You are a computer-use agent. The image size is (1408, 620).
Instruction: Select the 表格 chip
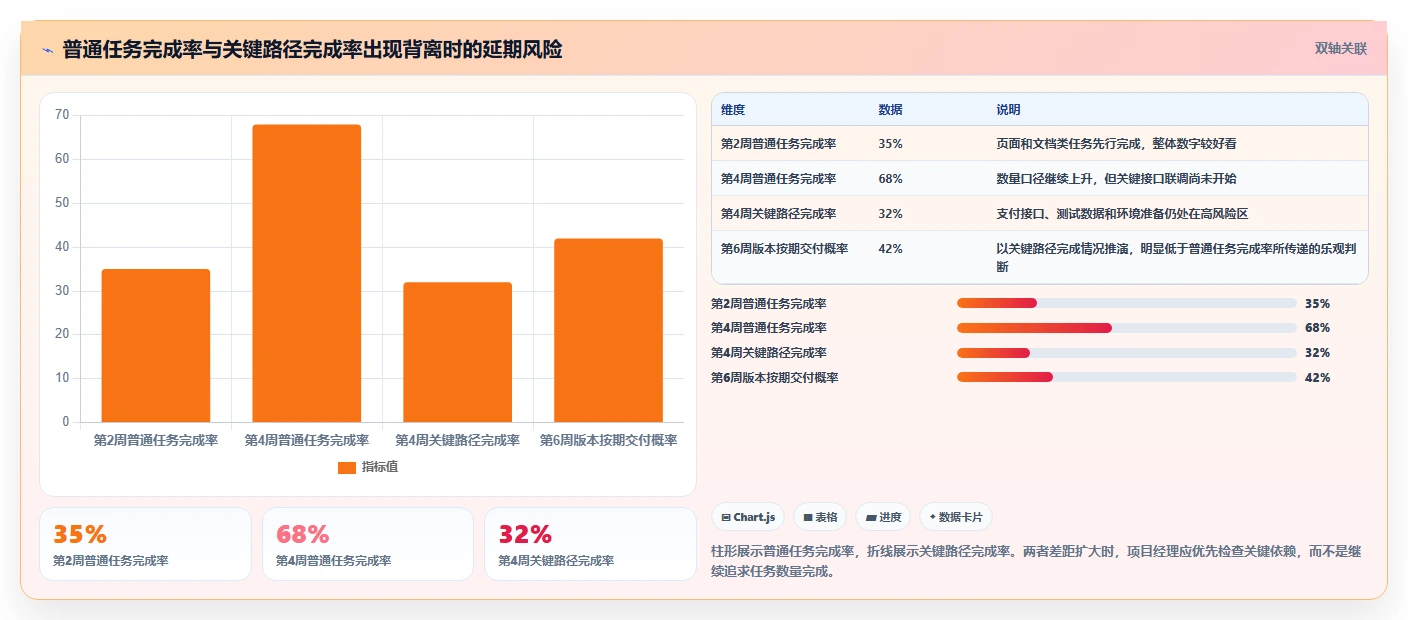tap(820, 517)
